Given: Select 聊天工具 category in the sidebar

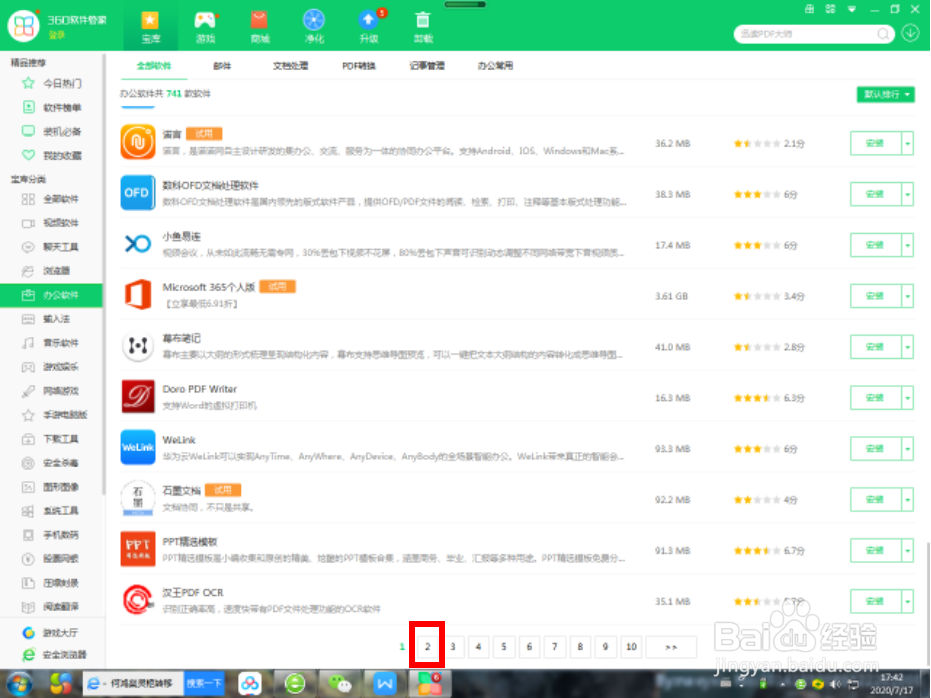Looking at the screenshot, I should click(x=50, y=247).
